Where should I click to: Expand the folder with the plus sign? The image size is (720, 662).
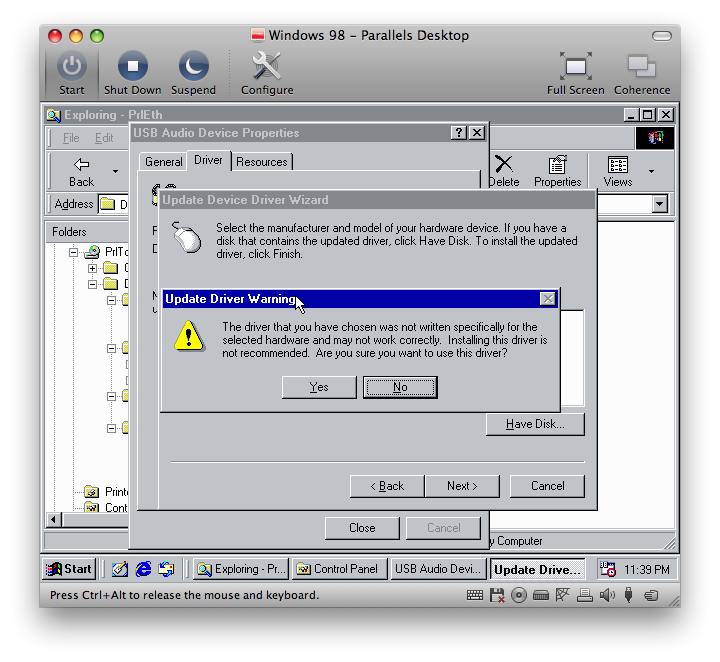pos(92,268)
